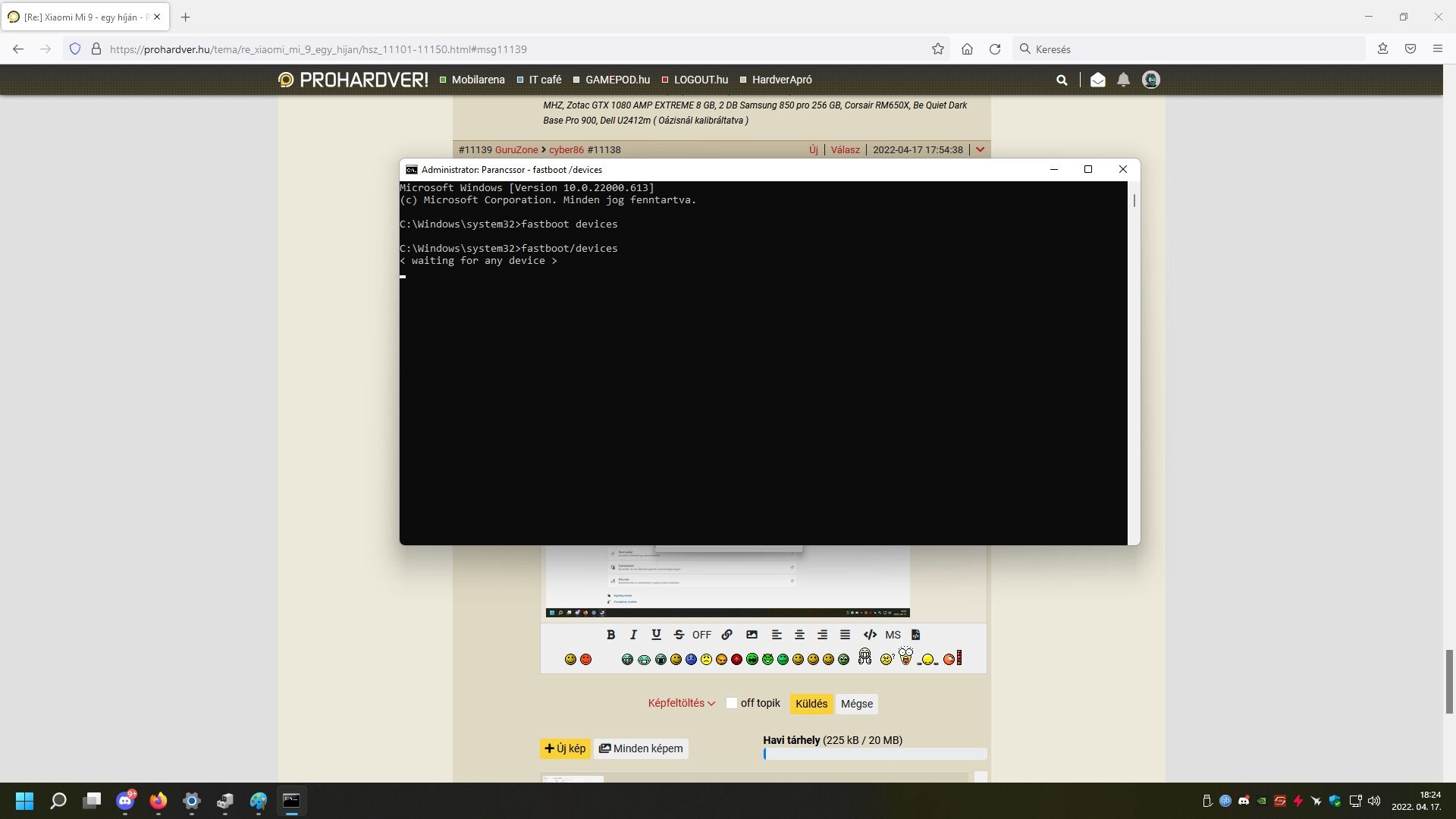
Task: Click the PROHARDVER! logo
Action: 353,80
